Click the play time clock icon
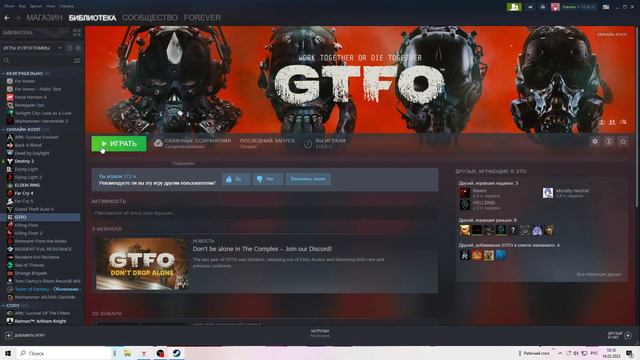 point(308,144)
